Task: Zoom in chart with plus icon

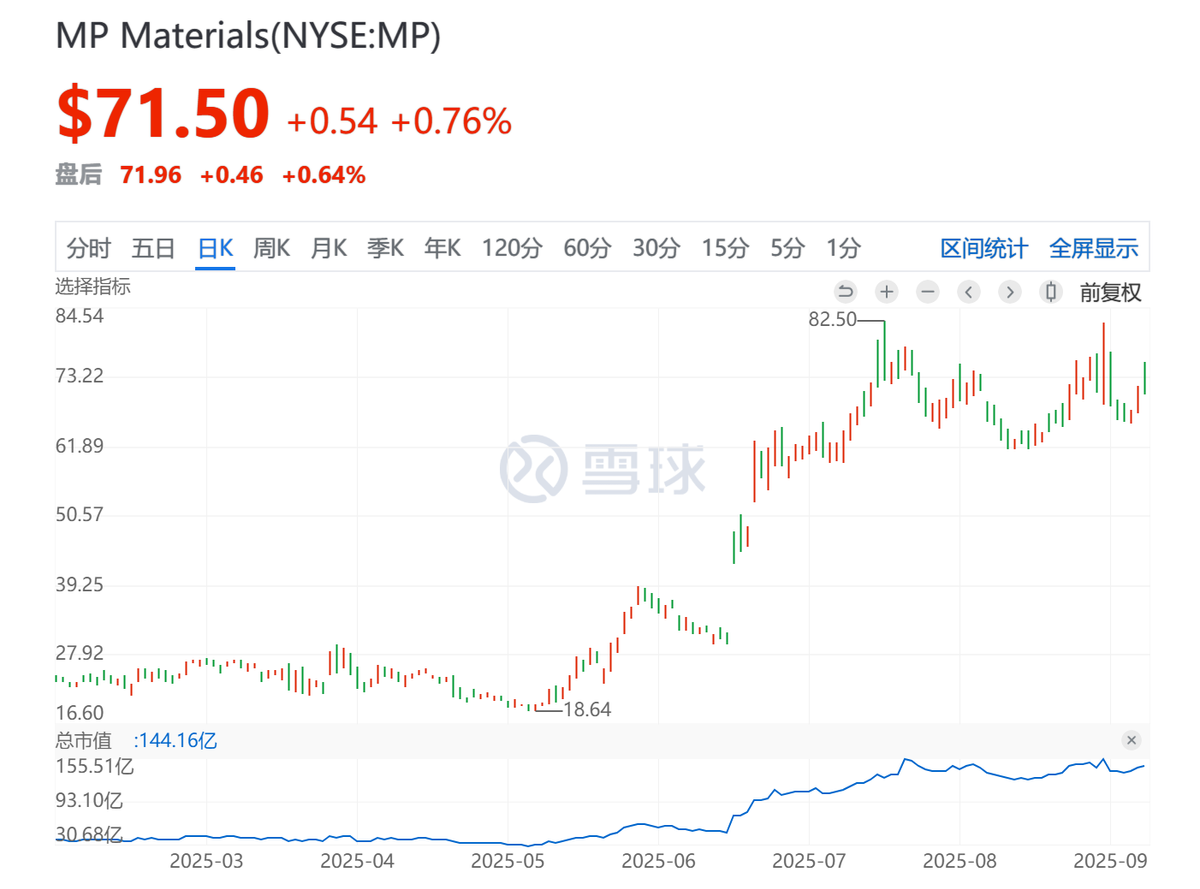Action: (887, 292)
